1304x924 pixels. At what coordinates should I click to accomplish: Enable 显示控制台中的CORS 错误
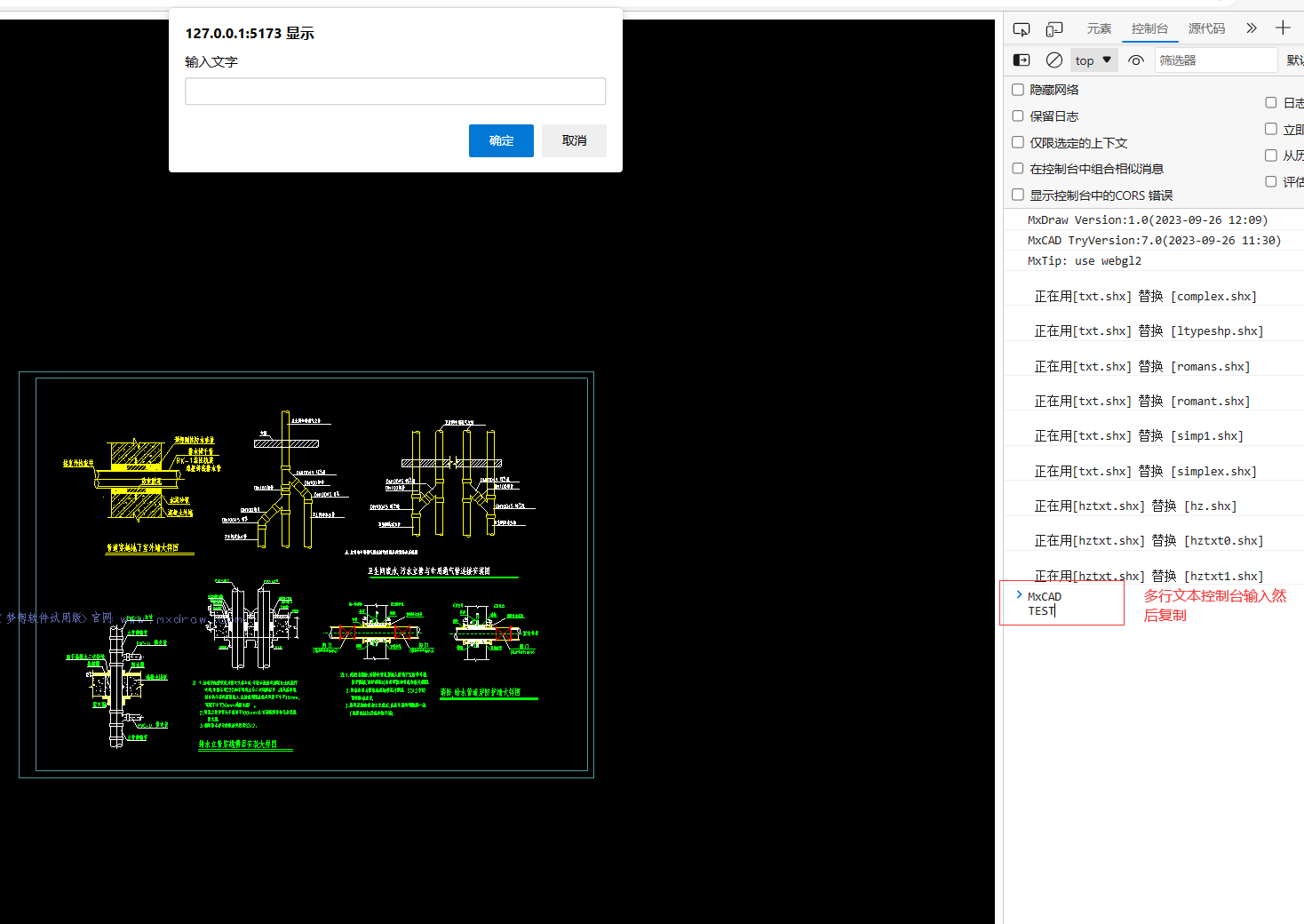[x=1017, y=195]
